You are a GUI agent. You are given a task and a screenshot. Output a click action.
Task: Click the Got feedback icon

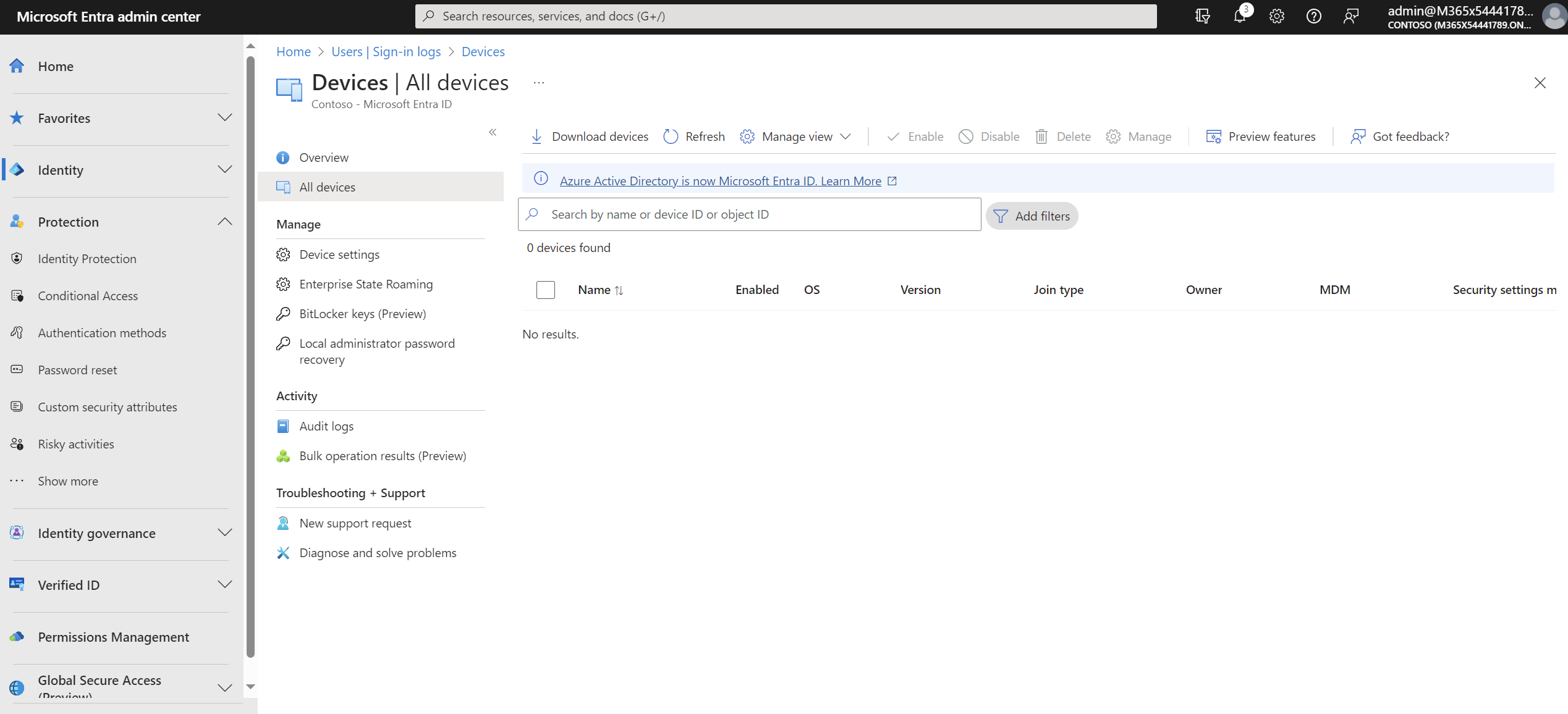coord(1358,136)
